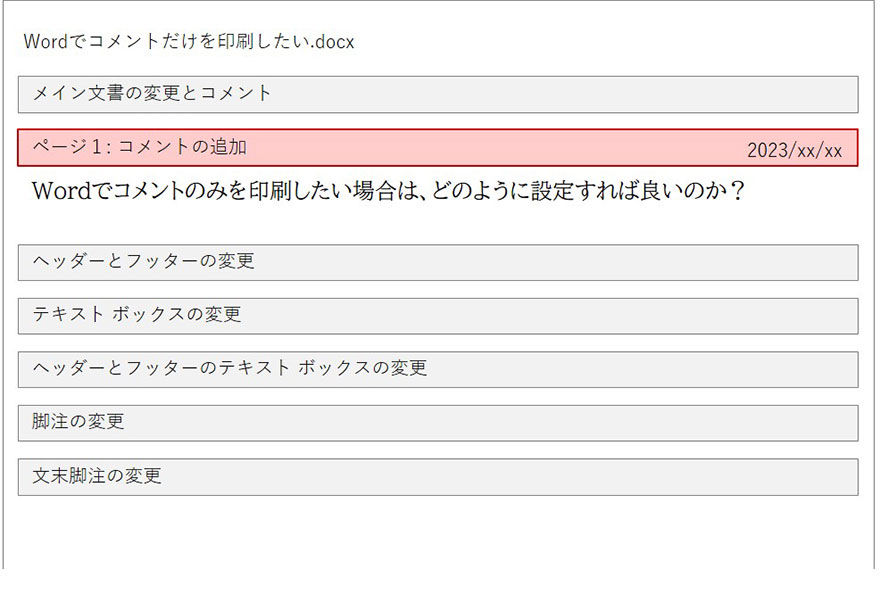Click the コメントの追加 text in the red bar
880x594 pixels.
pyautogui.click(x=182, y=147)
